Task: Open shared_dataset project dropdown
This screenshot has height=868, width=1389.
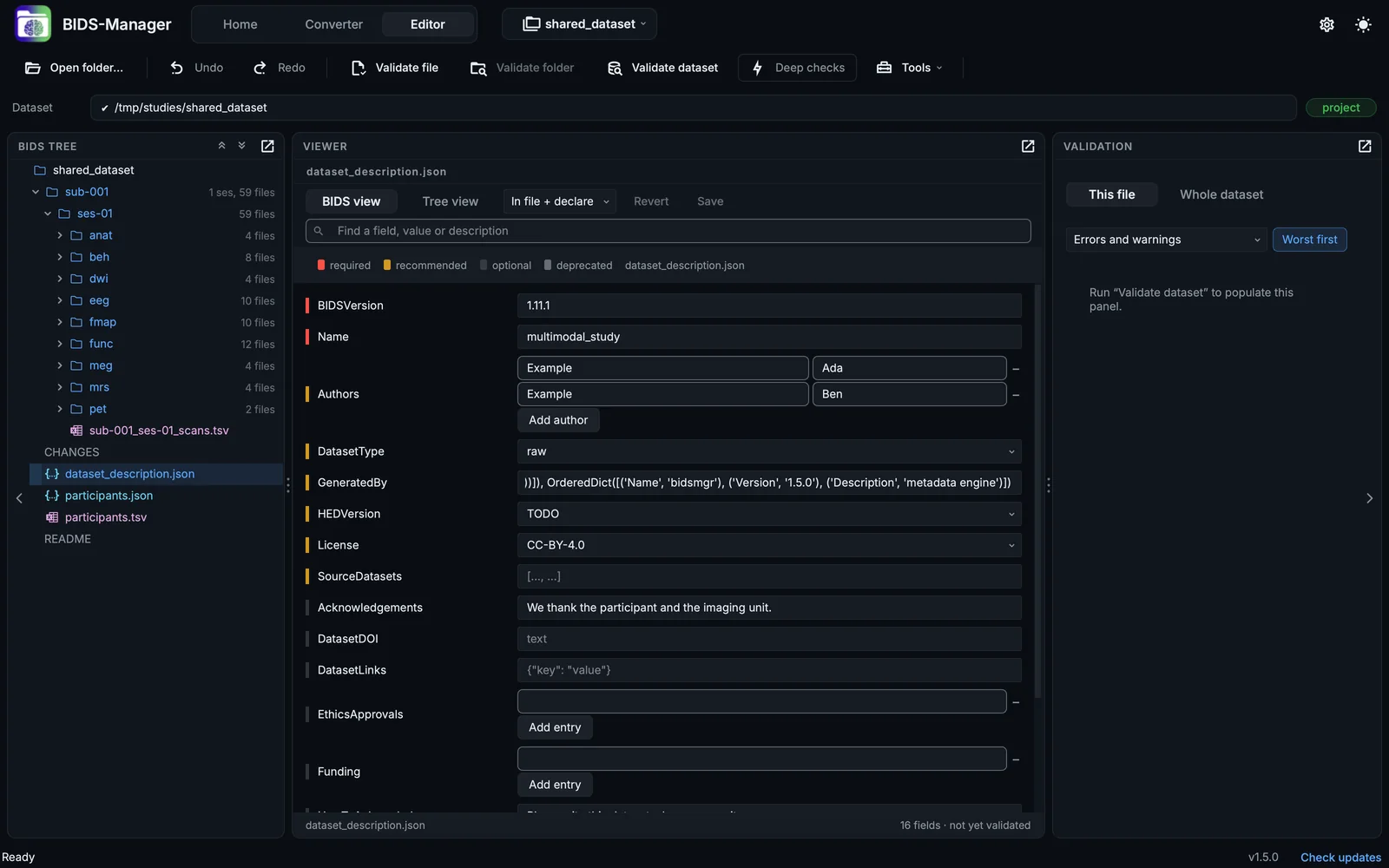Action: click(579, 24)
